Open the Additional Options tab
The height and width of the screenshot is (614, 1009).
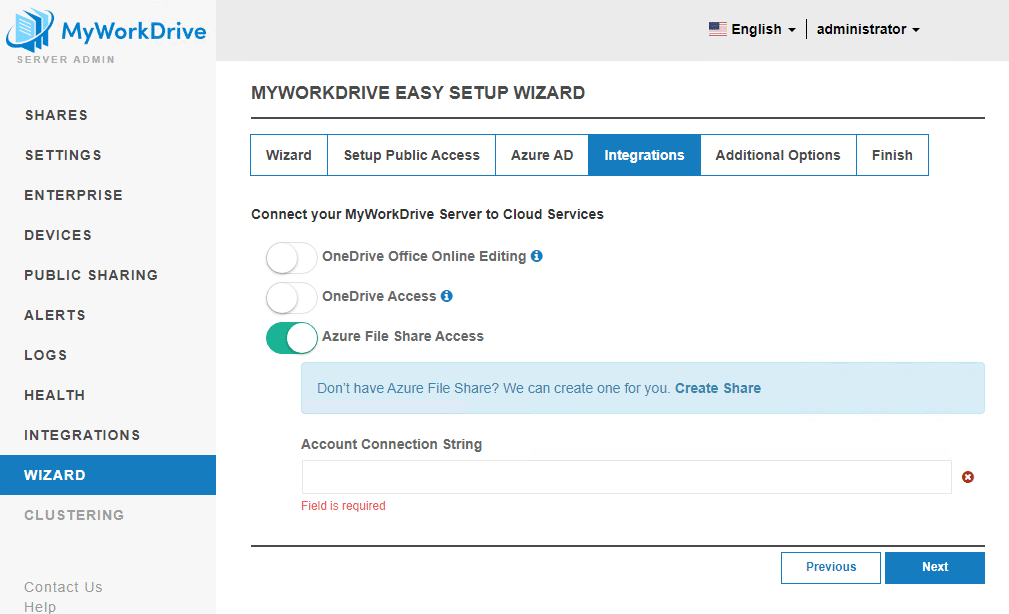pyautogui.click(x=778, y=155)
